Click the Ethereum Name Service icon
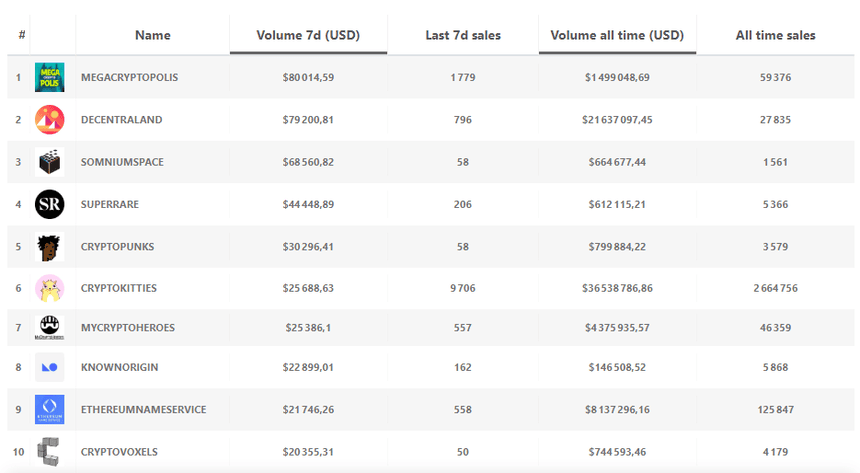The height and width of the screenshot is (473, 860). (50, 409)
